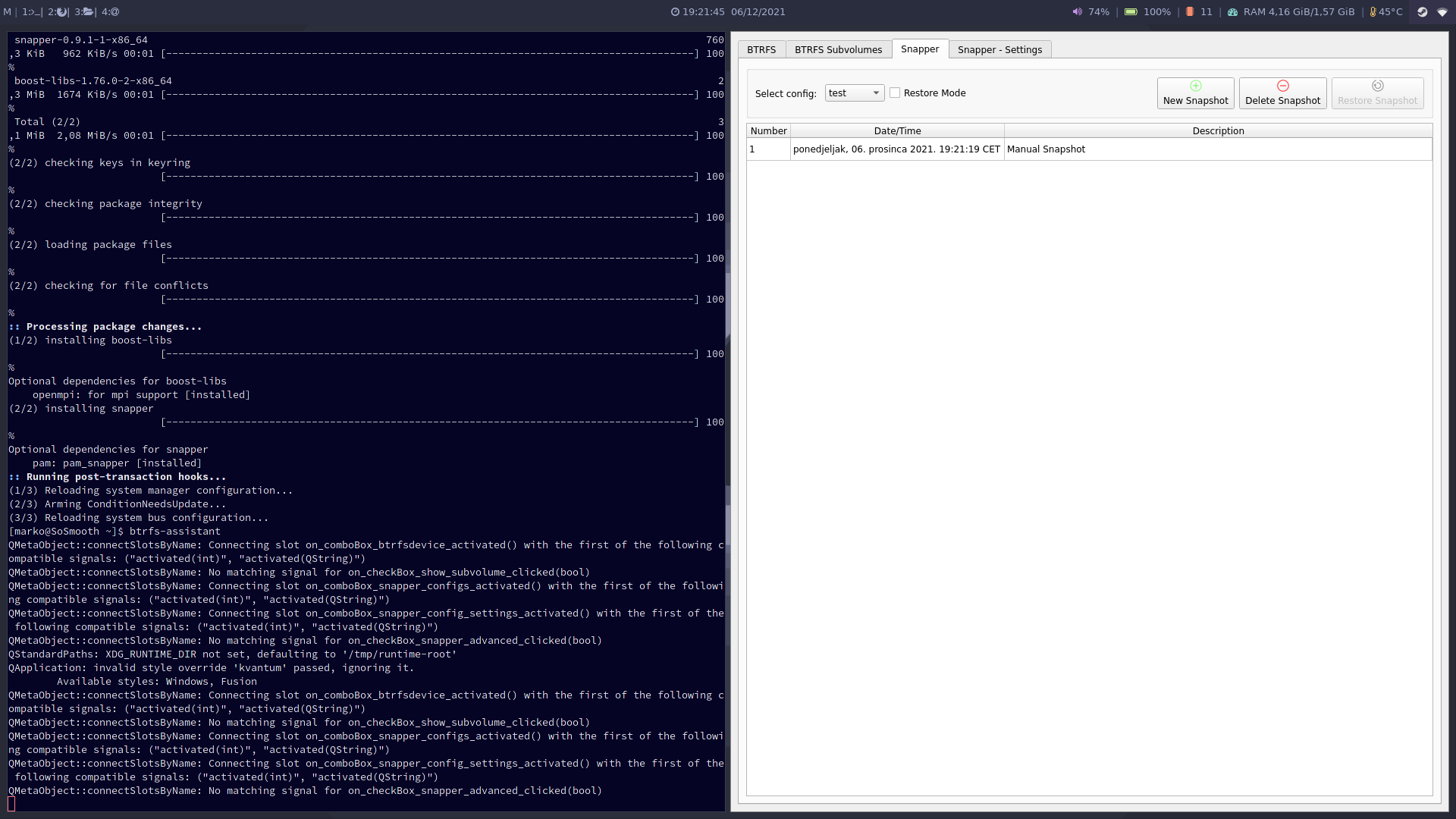Viewport: 1456px width, 819px height.
Task: Sort the table by the Date/Time column header
Action: [897, 131]
